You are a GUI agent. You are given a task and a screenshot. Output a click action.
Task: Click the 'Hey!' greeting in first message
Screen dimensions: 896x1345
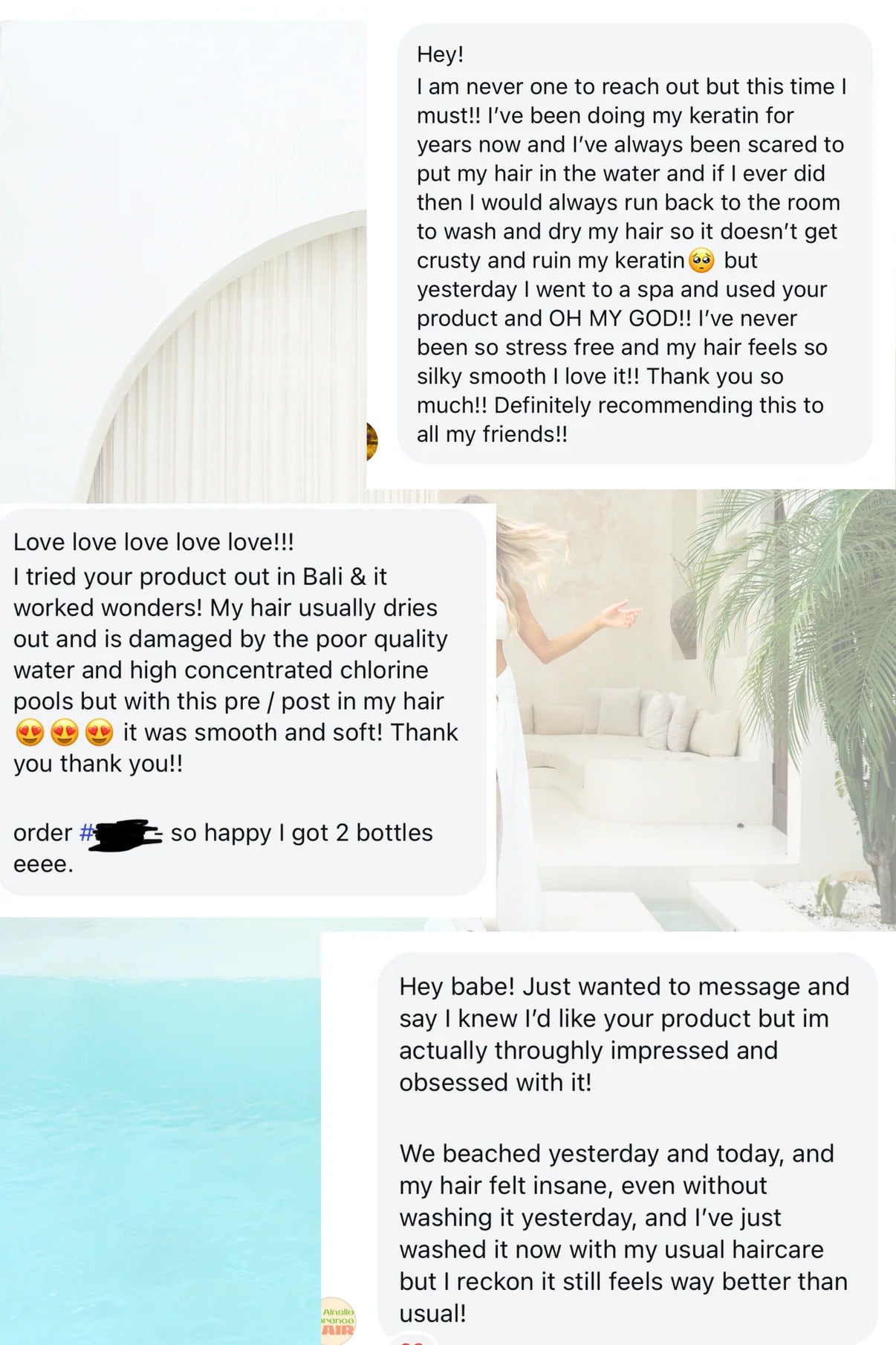[x=440, y=54]
